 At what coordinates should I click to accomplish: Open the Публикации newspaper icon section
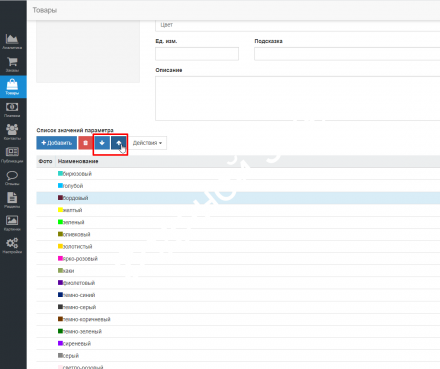pos(12,155)
